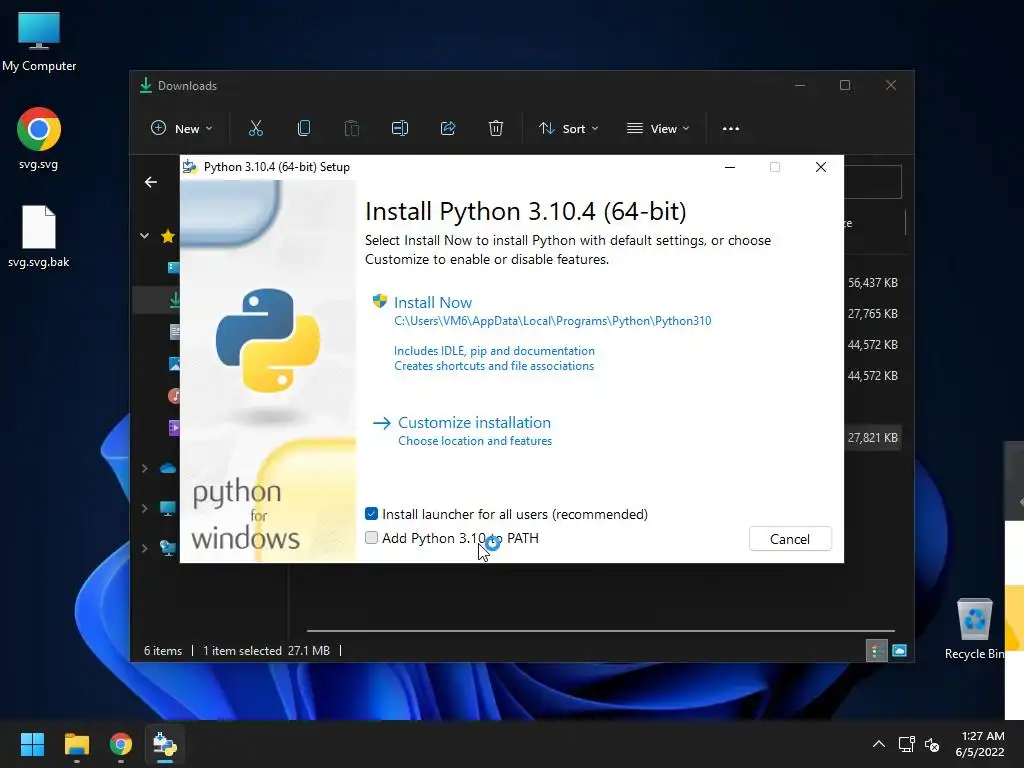
Task: Check Add Python 3.10 to PATH
Action: 372,537
